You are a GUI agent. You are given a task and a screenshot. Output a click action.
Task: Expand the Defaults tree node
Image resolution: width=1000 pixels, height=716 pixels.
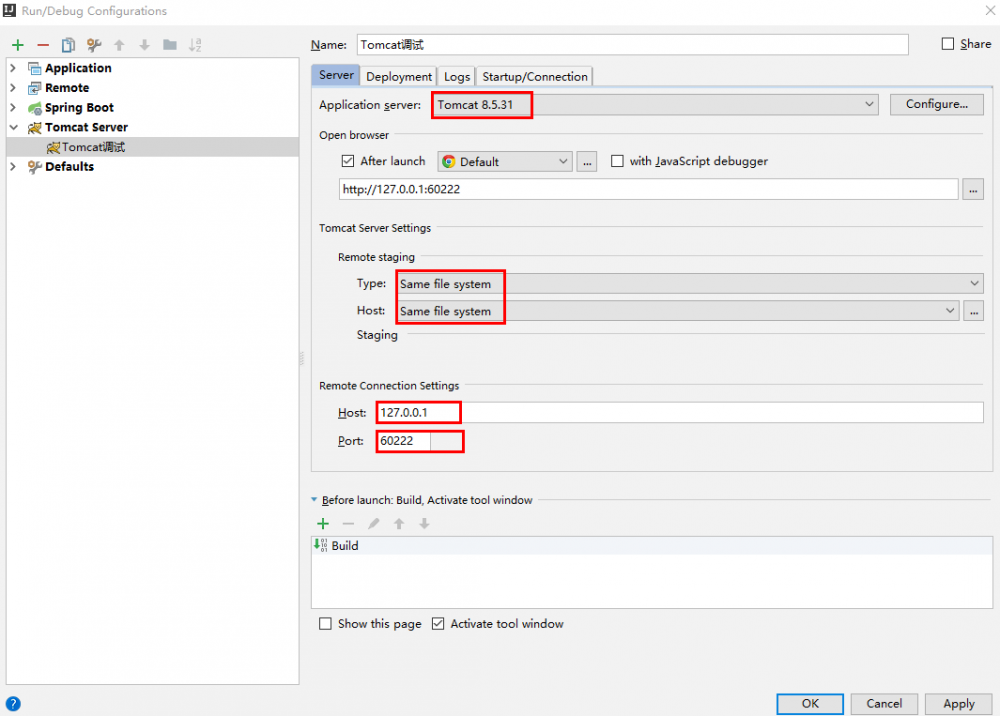pos(13,167)
